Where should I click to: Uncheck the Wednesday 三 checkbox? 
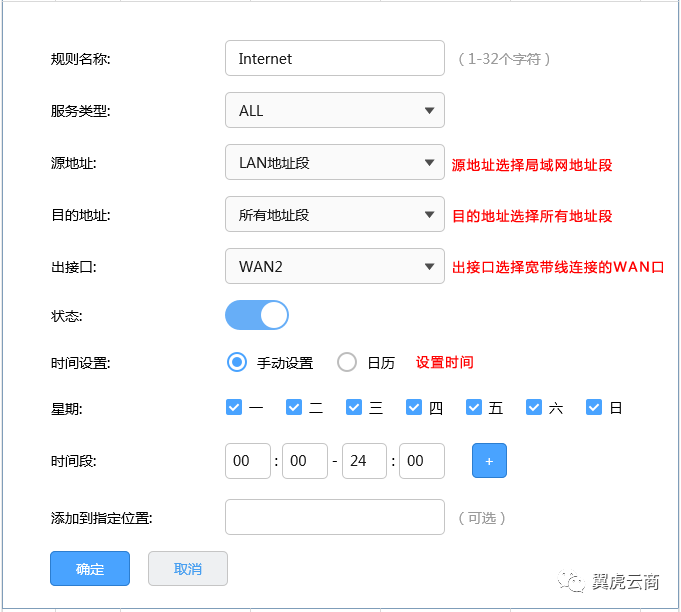coord(354,407)
